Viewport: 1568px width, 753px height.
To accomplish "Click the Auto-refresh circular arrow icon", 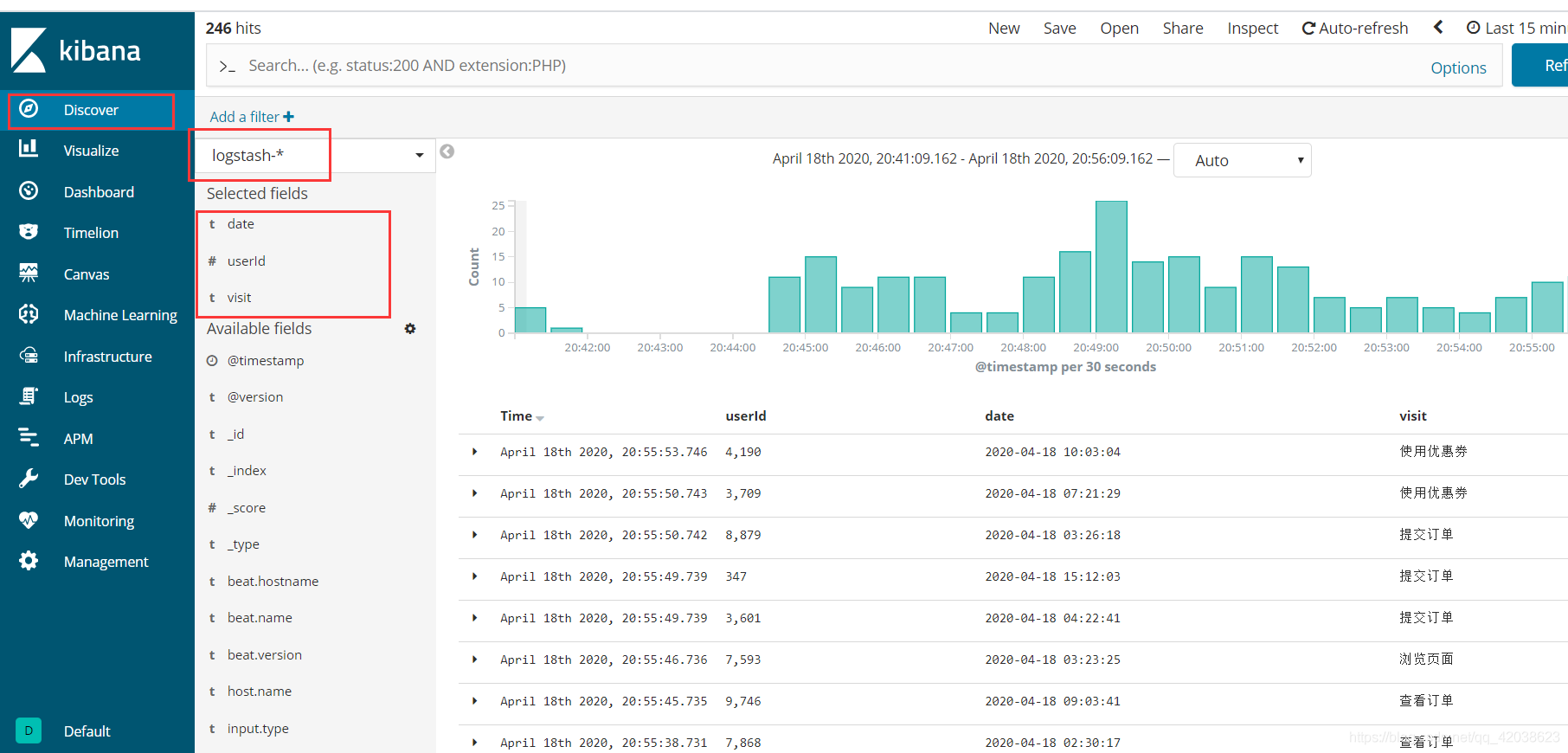I will click(x=1308, y=29).
